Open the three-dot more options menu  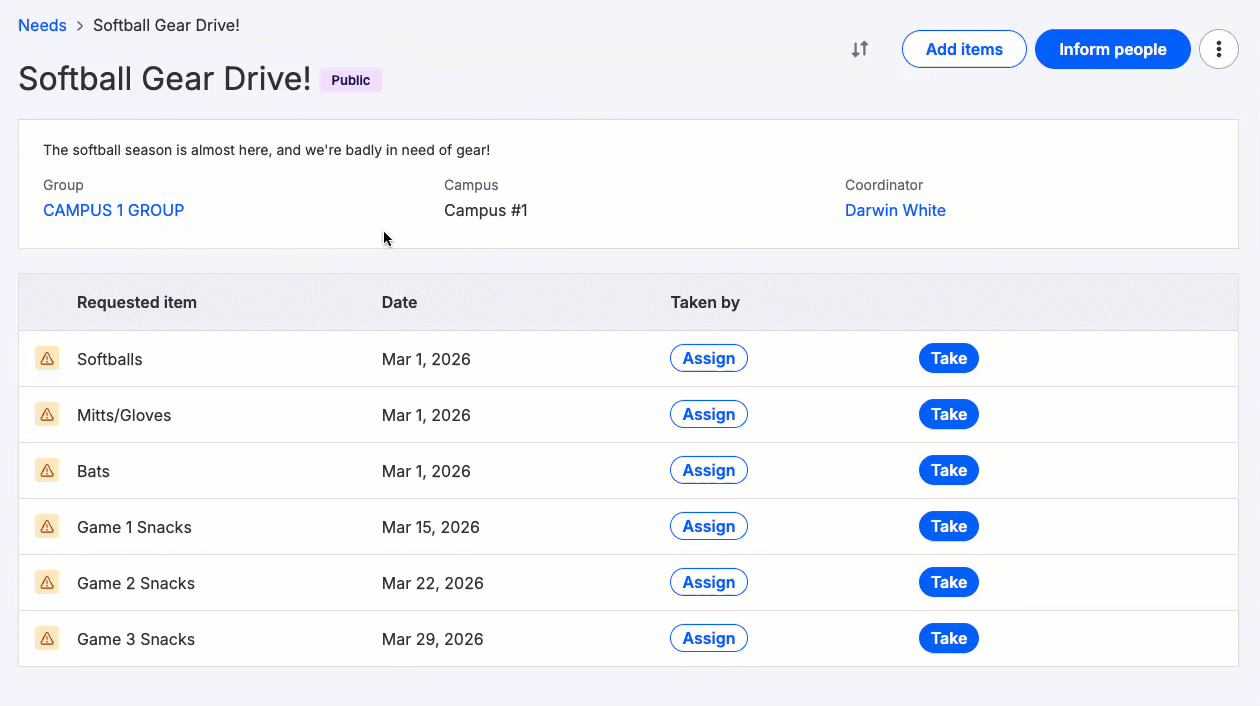point(1218,49)
